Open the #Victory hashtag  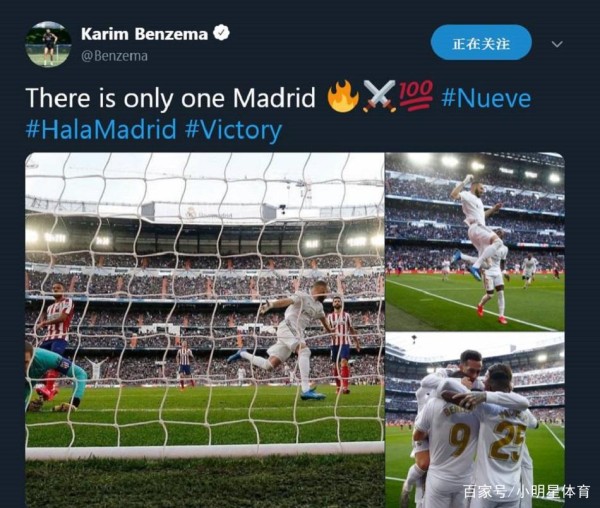[233, 130]
